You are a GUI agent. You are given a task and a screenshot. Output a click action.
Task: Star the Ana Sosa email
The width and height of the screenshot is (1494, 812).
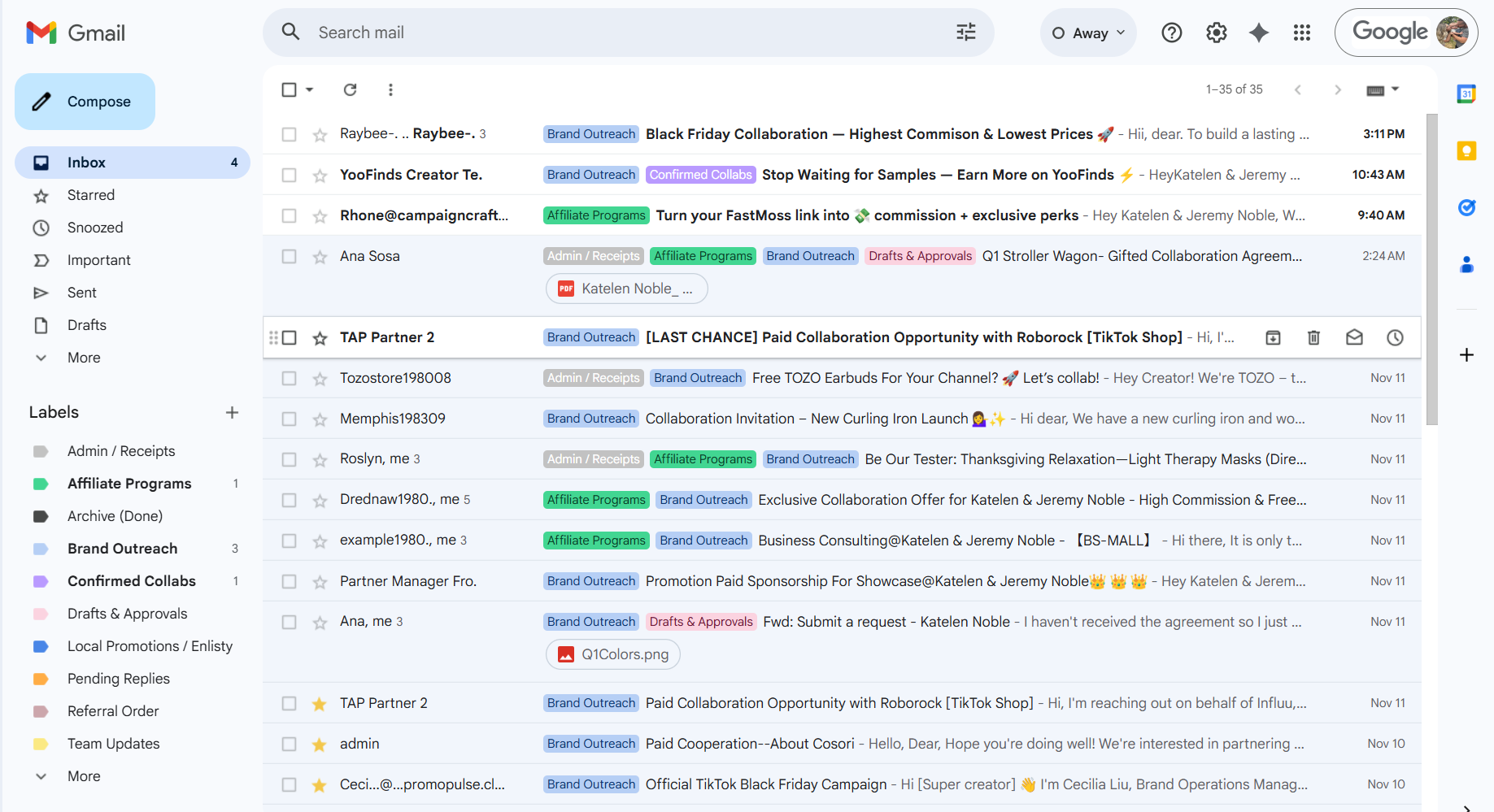point(320,257)
